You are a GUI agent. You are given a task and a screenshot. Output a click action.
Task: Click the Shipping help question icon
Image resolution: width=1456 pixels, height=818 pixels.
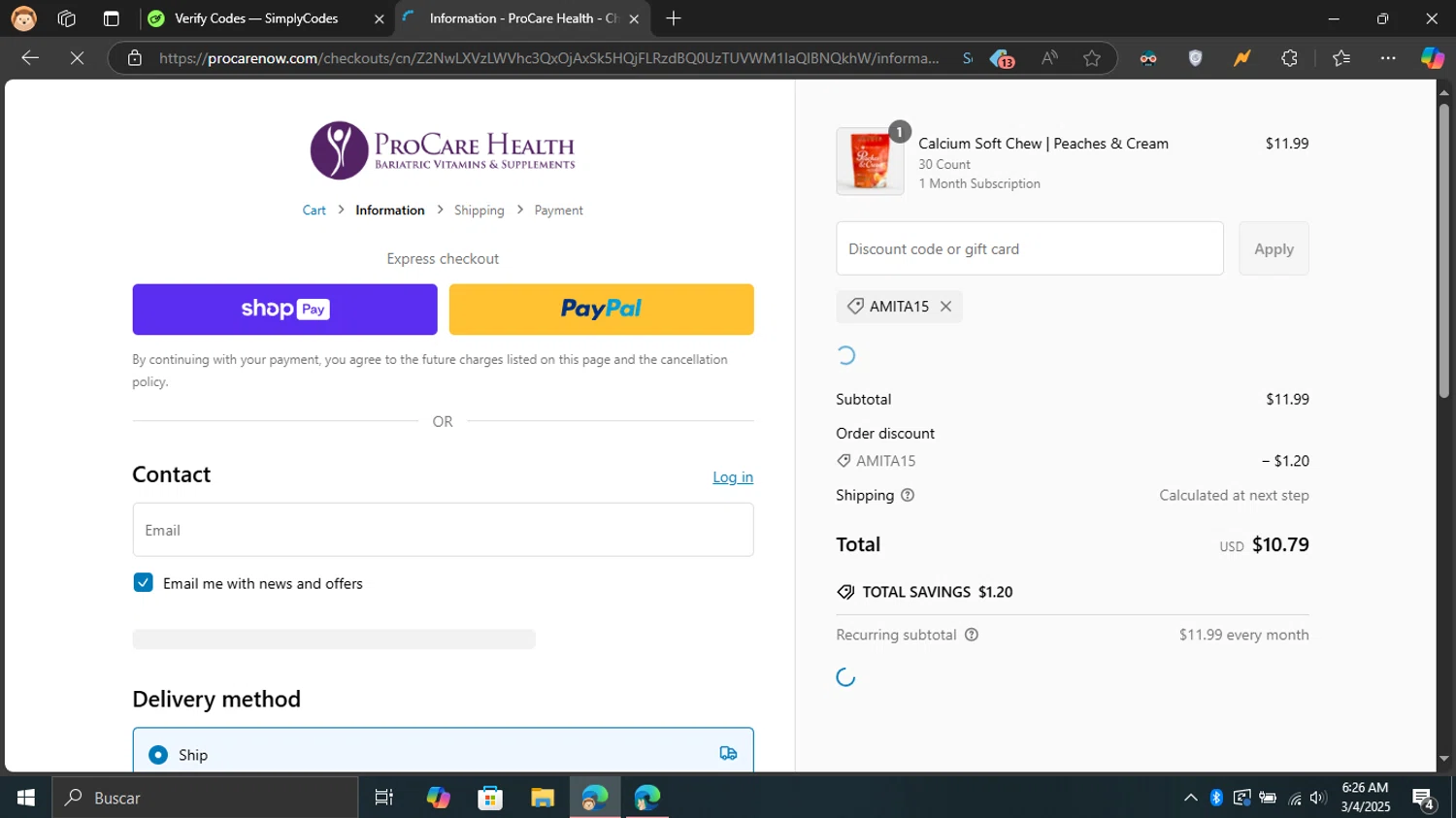[908, 495]
